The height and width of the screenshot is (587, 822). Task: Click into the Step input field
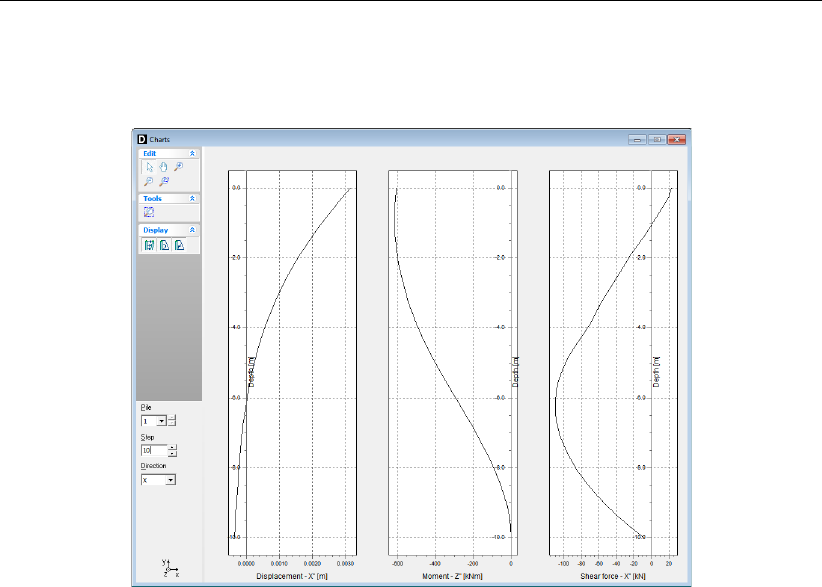tap(154, 450)
